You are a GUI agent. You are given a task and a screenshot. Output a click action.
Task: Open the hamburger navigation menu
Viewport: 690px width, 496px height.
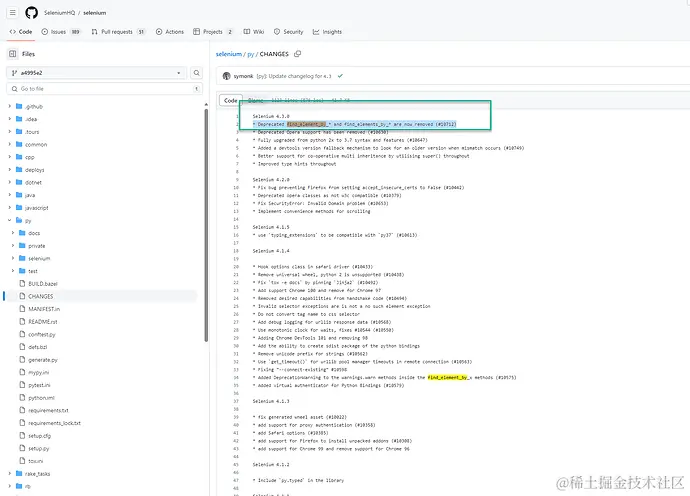[x=13, y=13]
